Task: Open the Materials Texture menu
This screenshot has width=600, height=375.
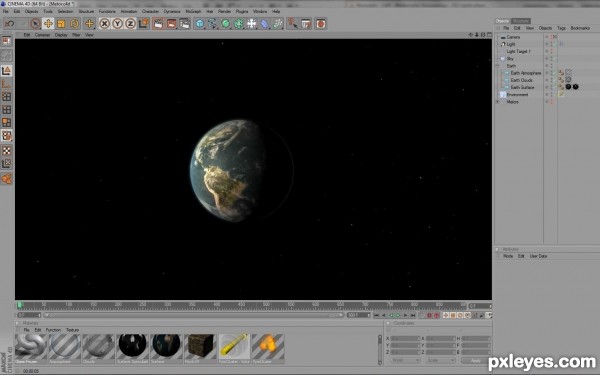Action: click(x=72, y=330)
